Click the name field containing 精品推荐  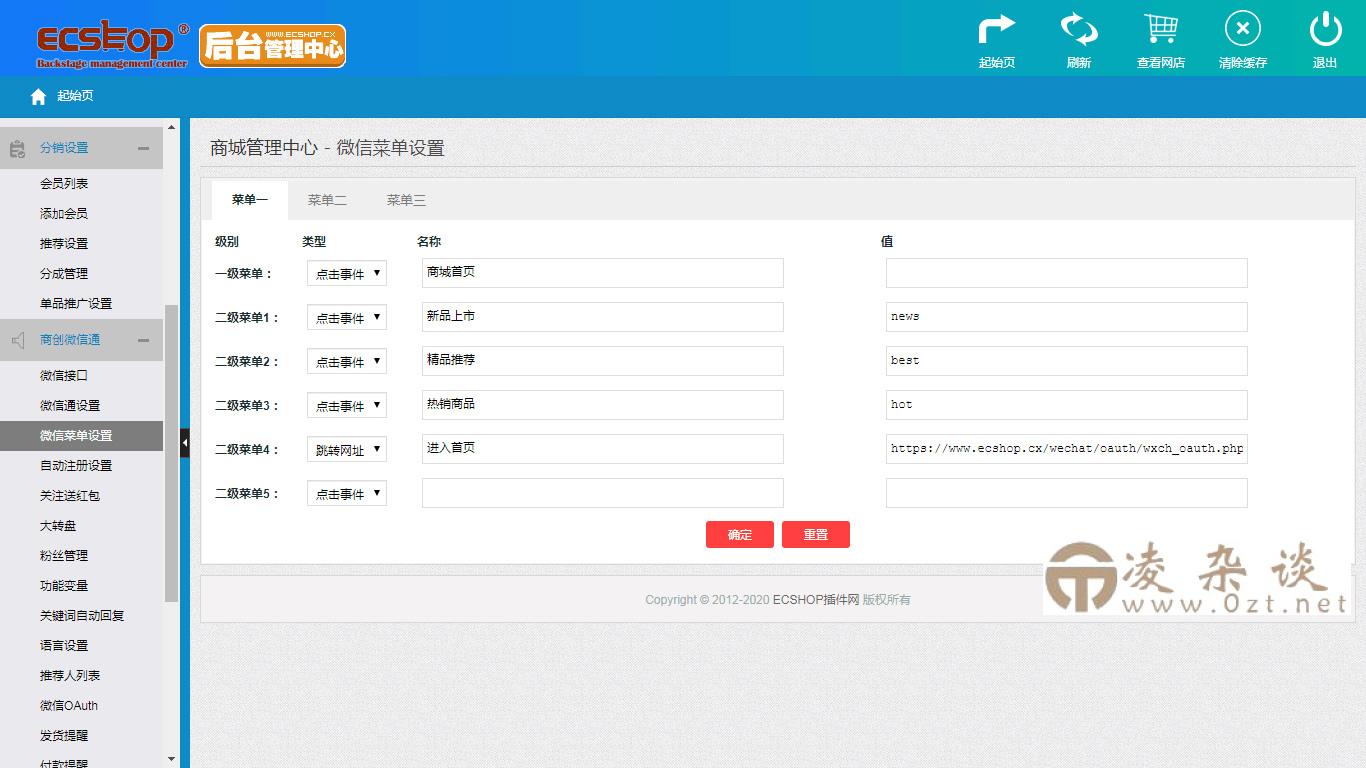click(603, 361)
